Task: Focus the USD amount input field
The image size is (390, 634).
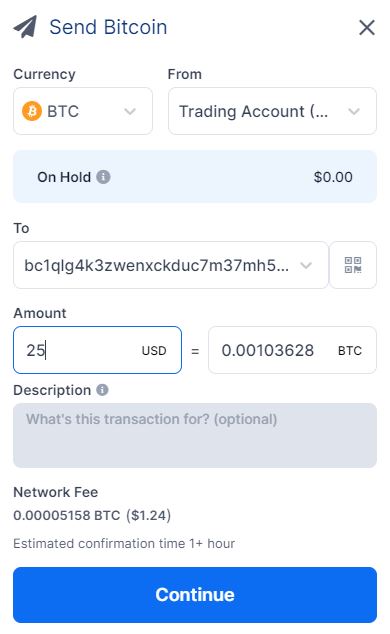Action: [97, 350]
